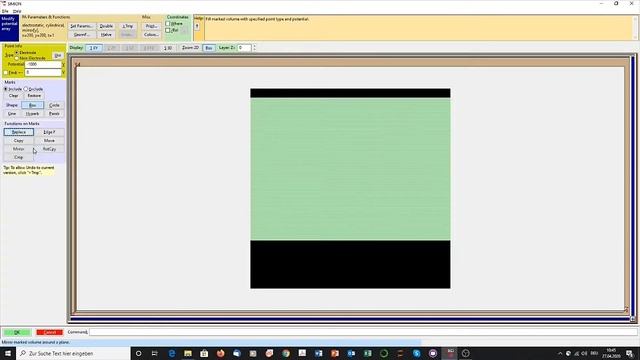Screen dimensions: 640x360
Task: Choose Circle mark shape
Action: pos(54,105)
